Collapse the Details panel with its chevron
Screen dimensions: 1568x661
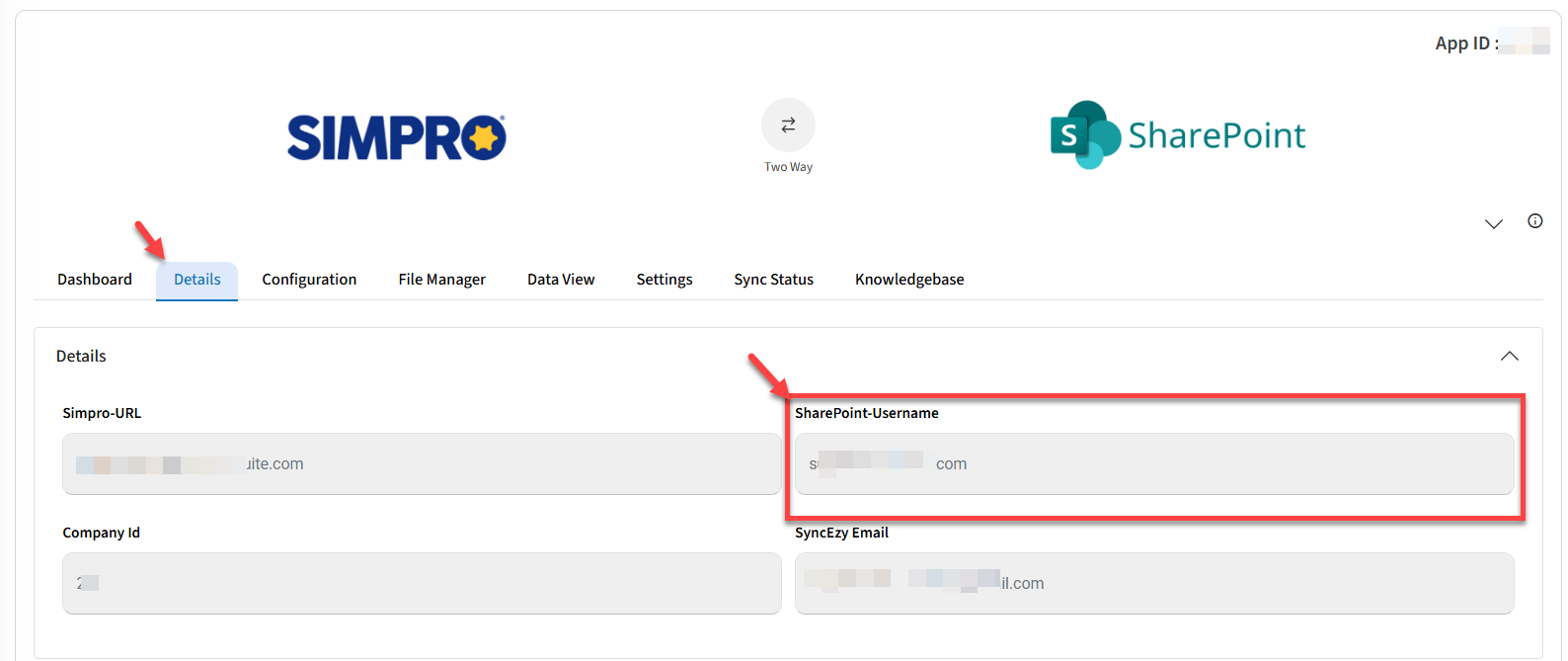(1509, 357)
